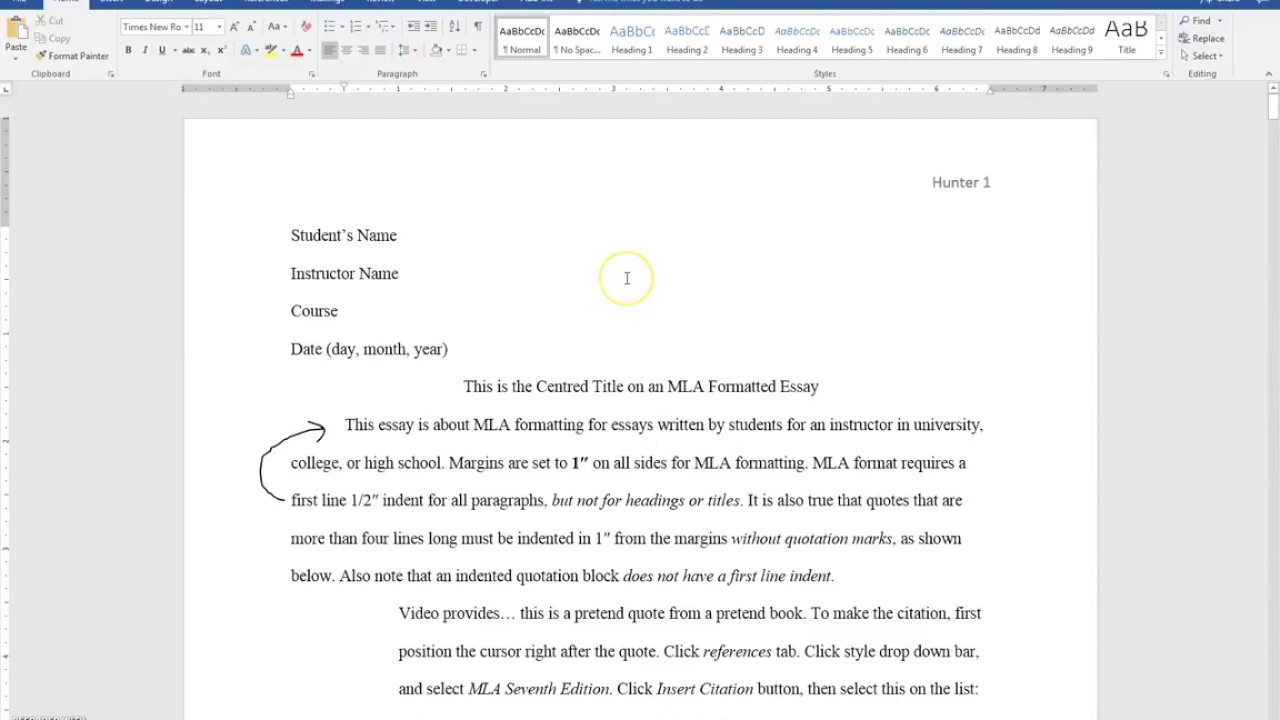Open Line and Paragraph Spacing icon

coord(403,50)
